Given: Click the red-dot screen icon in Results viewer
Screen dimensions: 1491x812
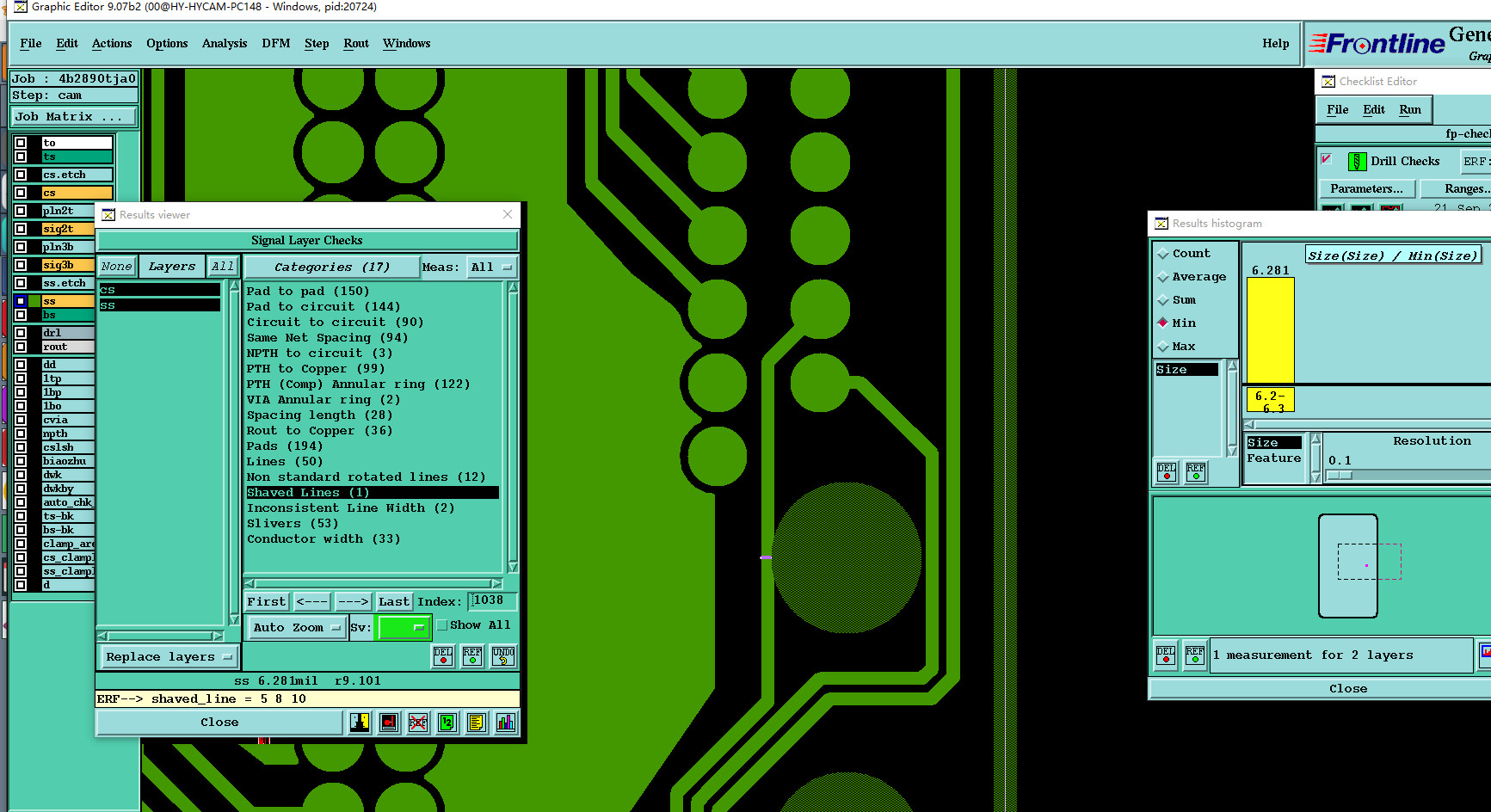Looking at the screenshot, I should [389, 723].
